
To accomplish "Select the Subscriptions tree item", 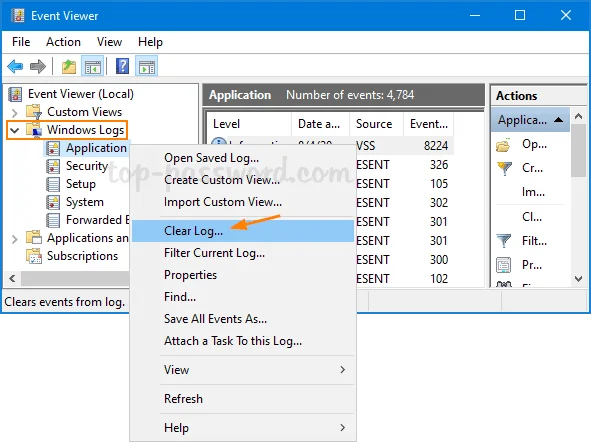I will tap(83, 256).
